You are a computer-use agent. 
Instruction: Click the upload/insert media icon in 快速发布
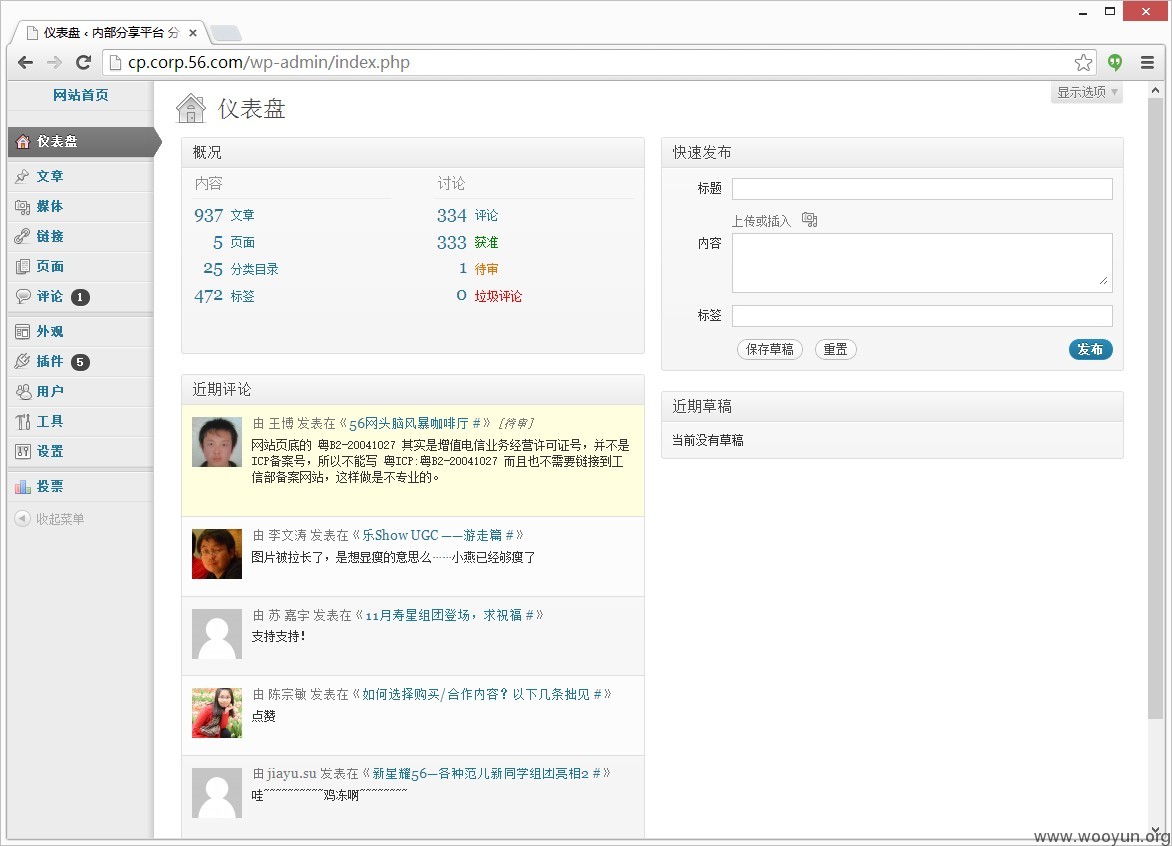[x=809, y=220]
